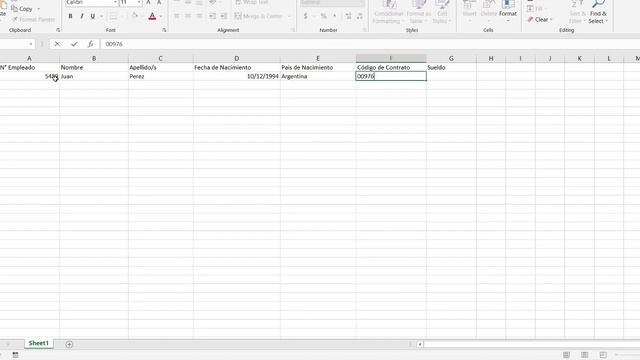640x360 pixels.
Task: Click the horizontal scrollbar left arrow
Action: (x=420, y=344)
